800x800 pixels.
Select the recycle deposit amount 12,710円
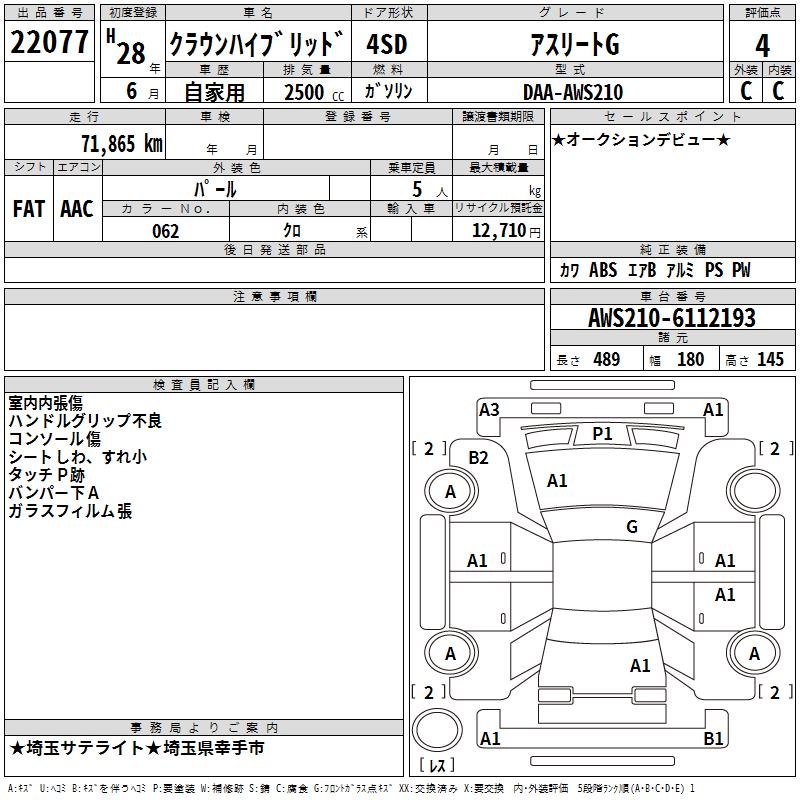[498, 231]
